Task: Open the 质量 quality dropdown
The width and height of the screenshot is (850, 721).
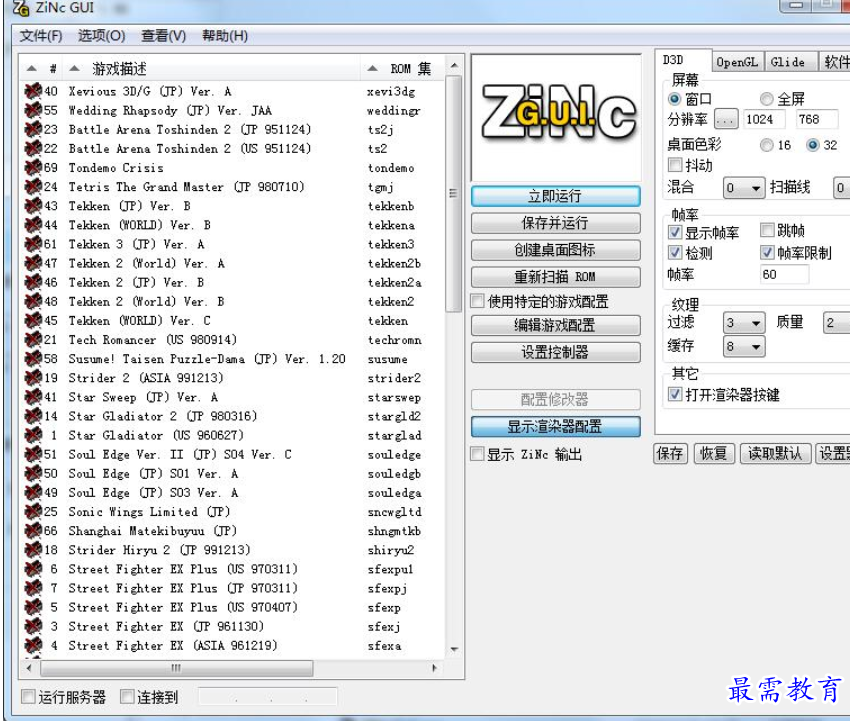Action: 836,323
